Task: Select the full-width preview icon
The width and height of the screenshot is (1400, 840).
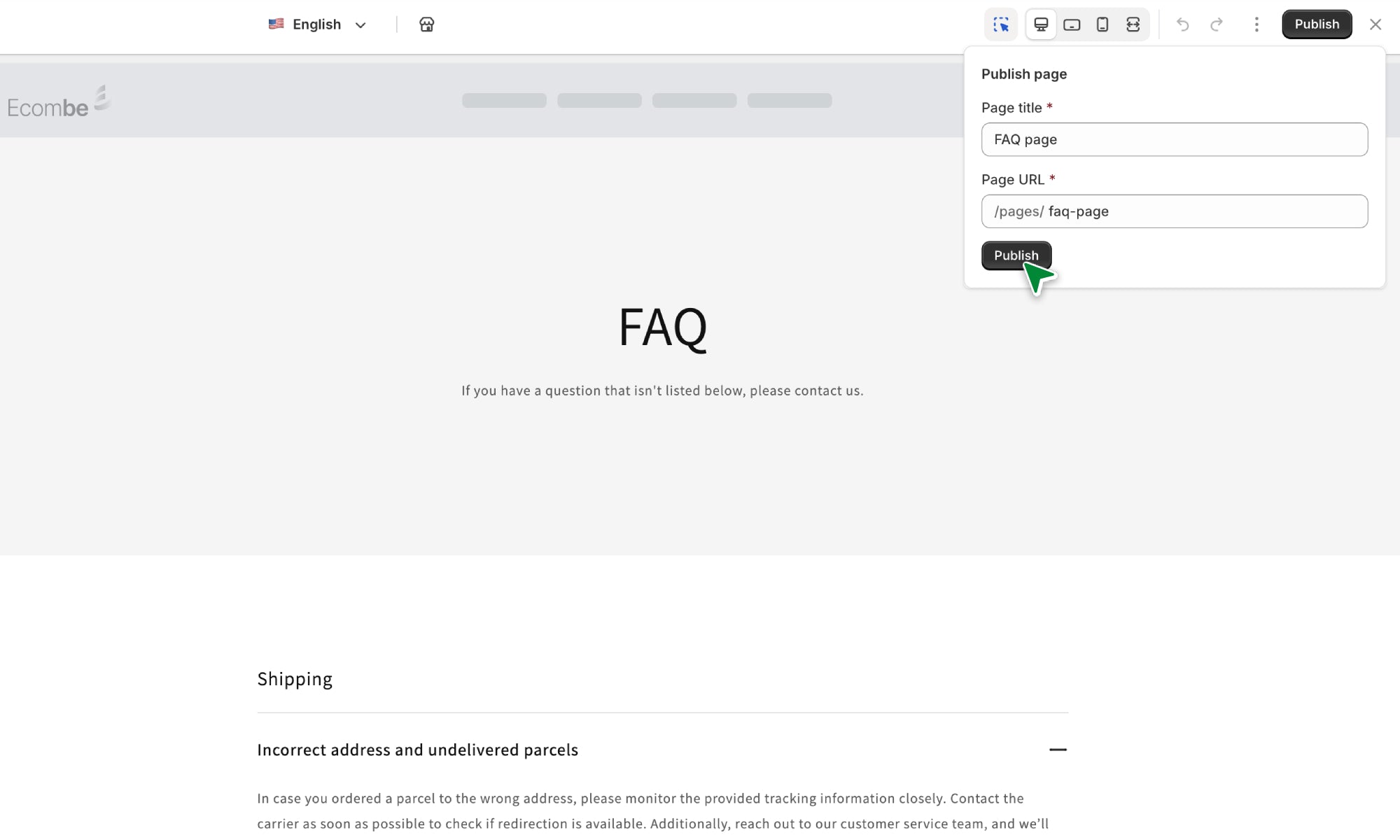Action: point(1133,25)
